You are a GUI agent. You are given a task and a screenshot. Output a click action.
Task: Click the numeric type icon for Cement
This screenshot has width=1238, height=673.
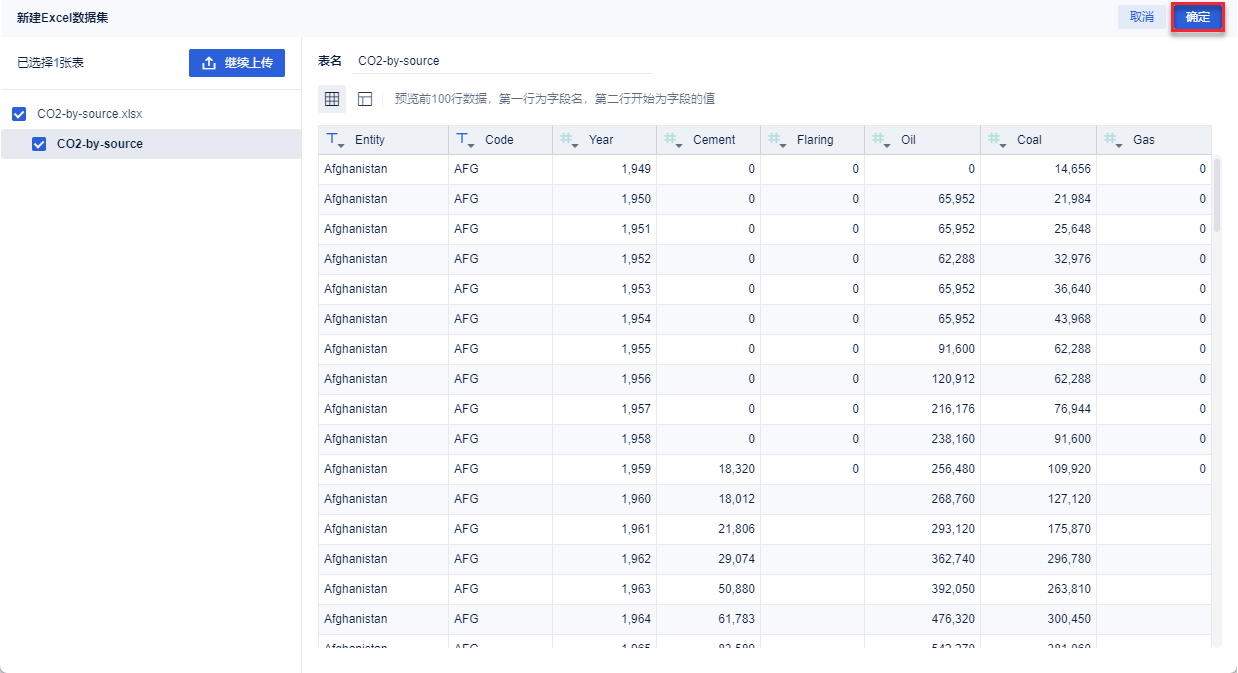point(673,140)
